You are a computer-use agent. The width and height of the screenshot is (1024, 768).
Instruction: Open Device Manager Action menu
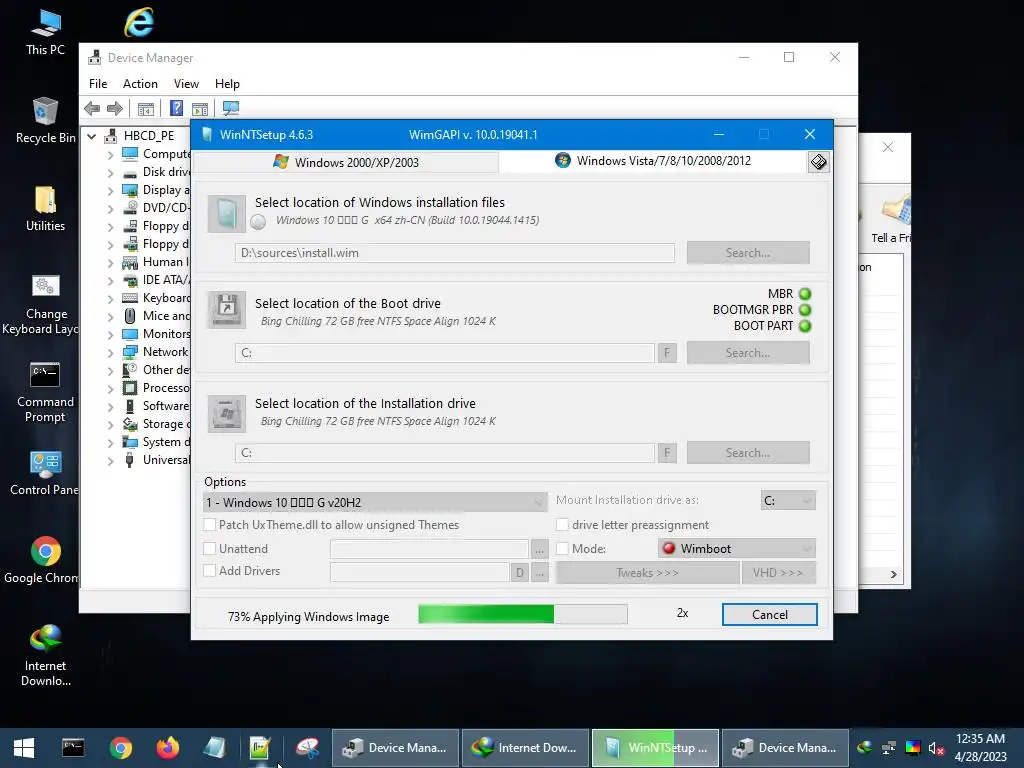point(140,84)
